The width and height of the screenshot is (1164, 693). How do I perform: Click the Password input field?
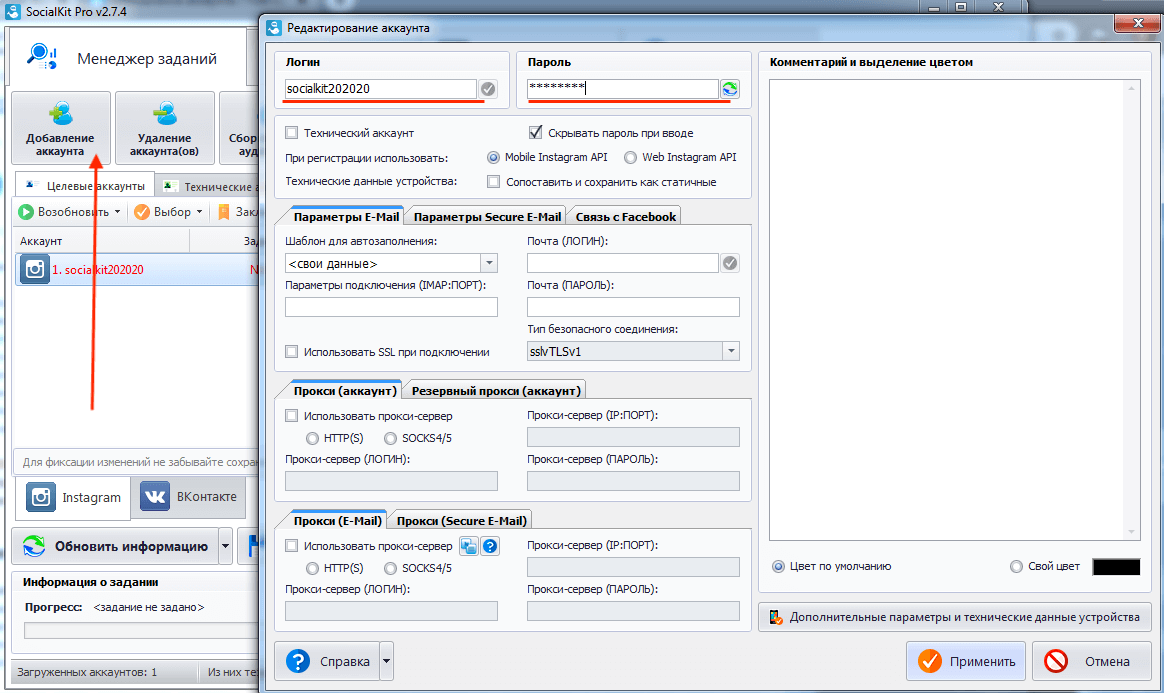pyautogui.click(x=623, y=89)
